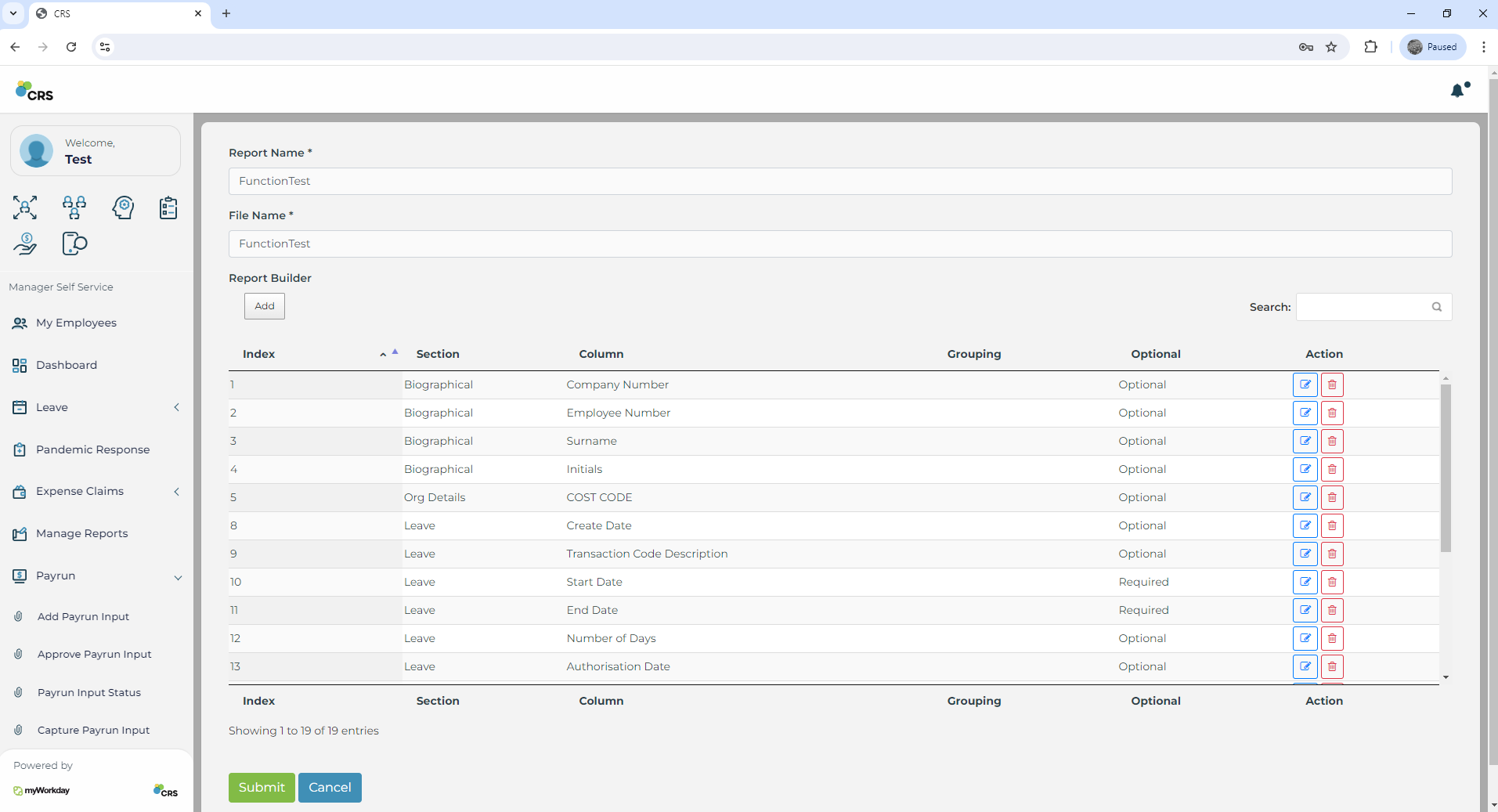
Task: Cancel the report form
Action: tap(330, 788)
